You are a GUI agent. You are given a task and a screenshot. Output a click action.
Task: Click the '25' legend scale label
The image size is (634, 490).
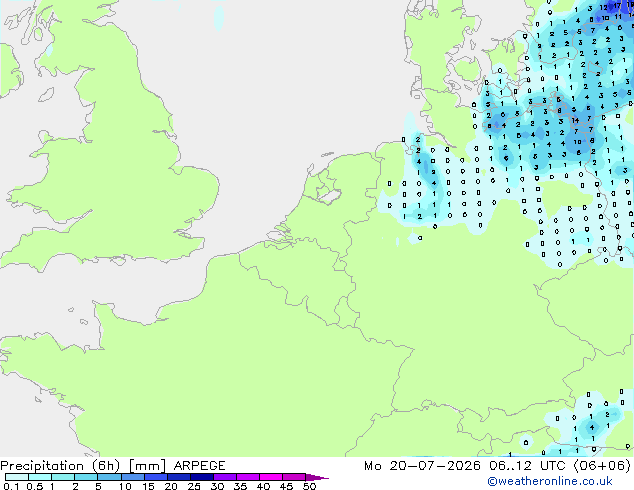pyautogui.click(x=194, y=486)
